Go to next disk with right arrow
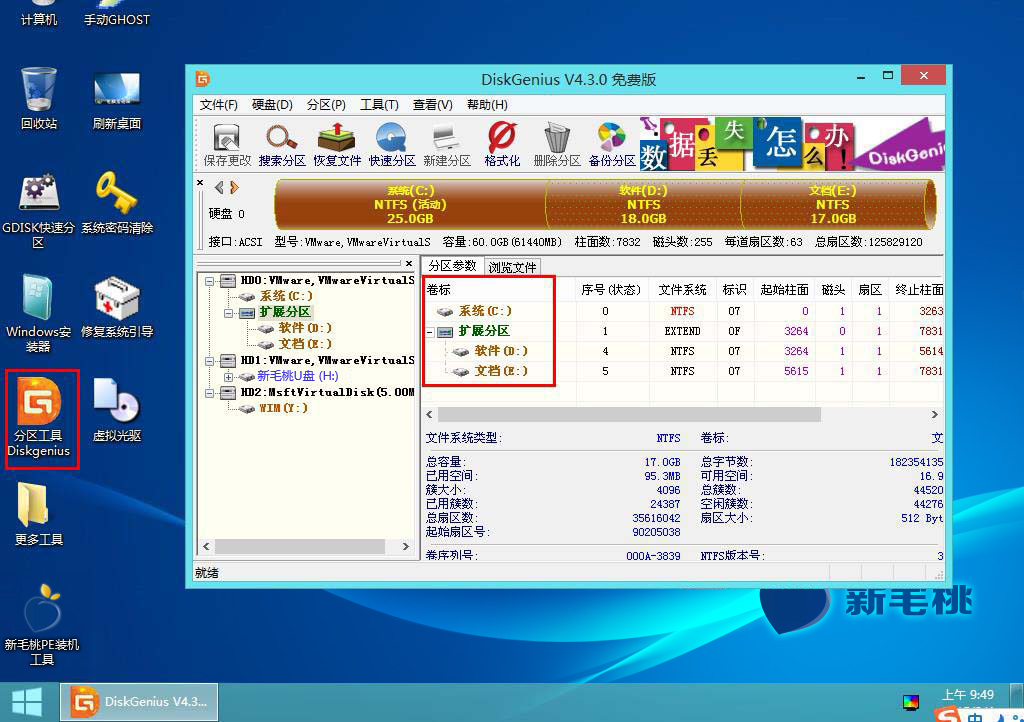Viewport: 1024px width, 722px height. coord(234,188)
